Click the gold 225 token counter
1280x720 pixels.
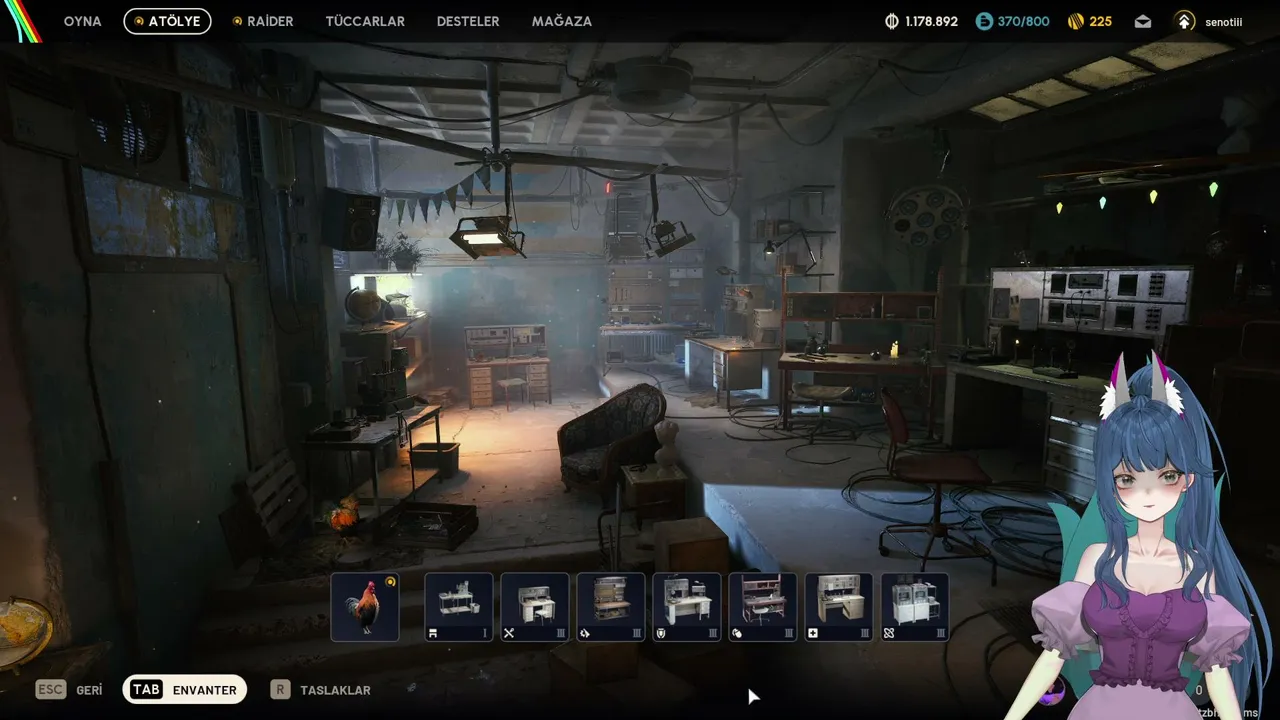point(1090,21)
